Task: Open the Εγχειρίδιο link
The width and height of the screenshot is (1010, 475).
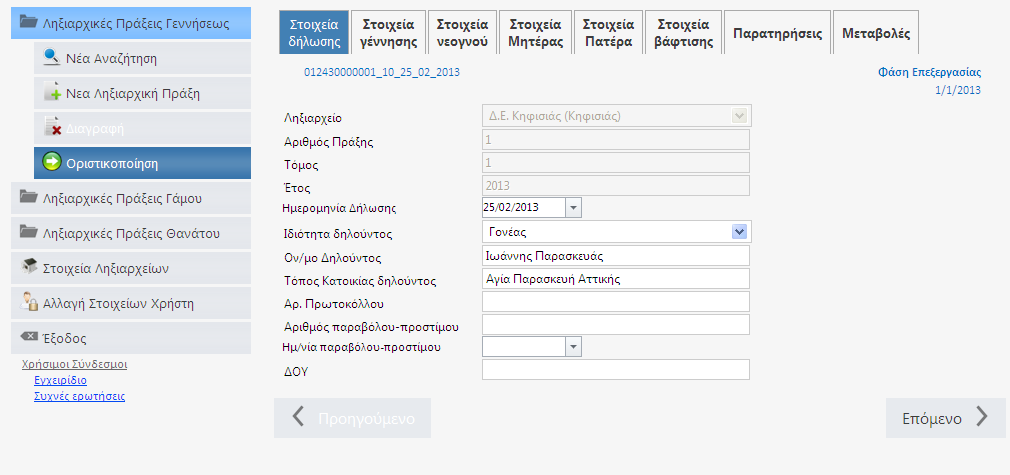Action: click(60, 380)
